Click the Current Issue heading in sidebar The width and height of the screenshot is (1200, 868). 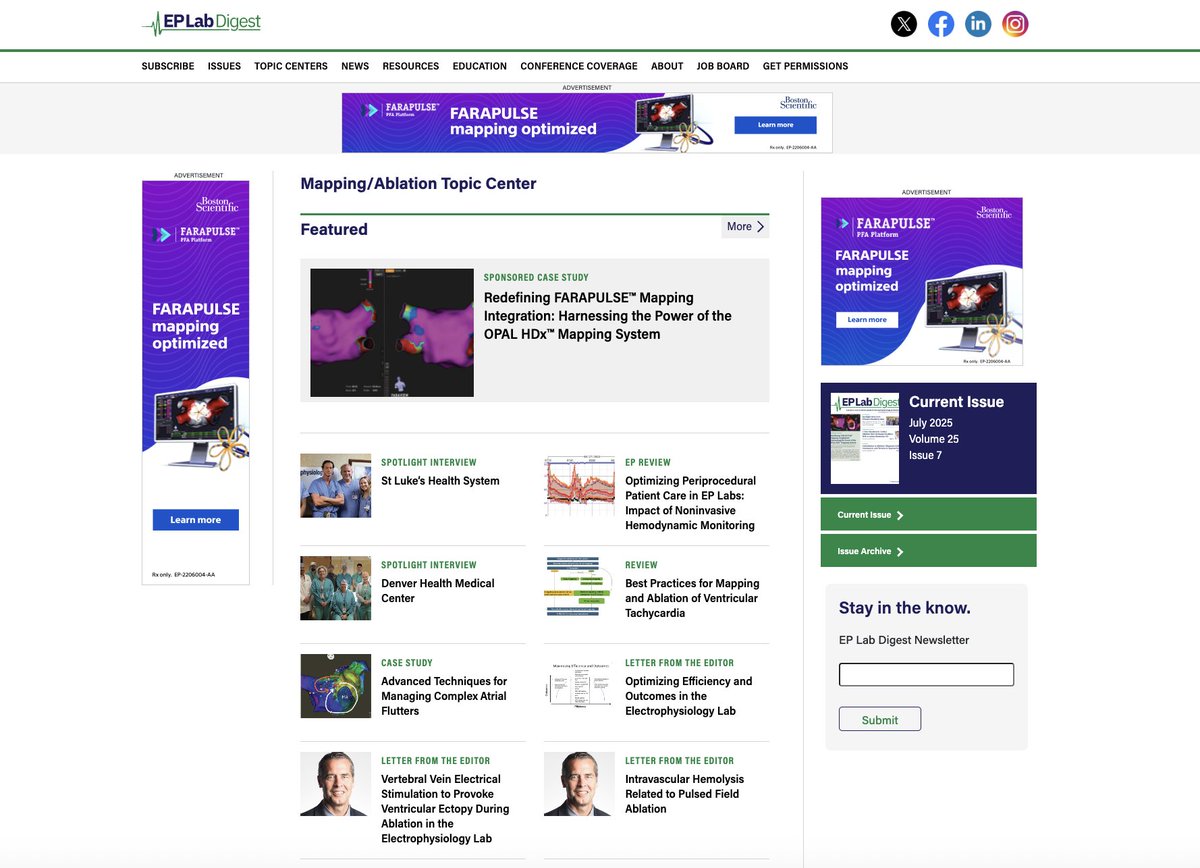[x=956, y=402]
